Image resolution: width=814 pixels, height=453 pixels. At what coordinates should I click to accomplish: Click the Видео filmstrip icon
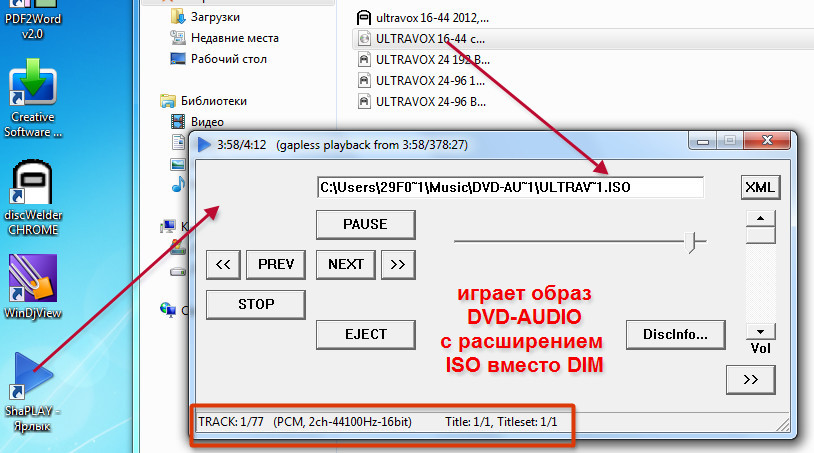point(178,122)
